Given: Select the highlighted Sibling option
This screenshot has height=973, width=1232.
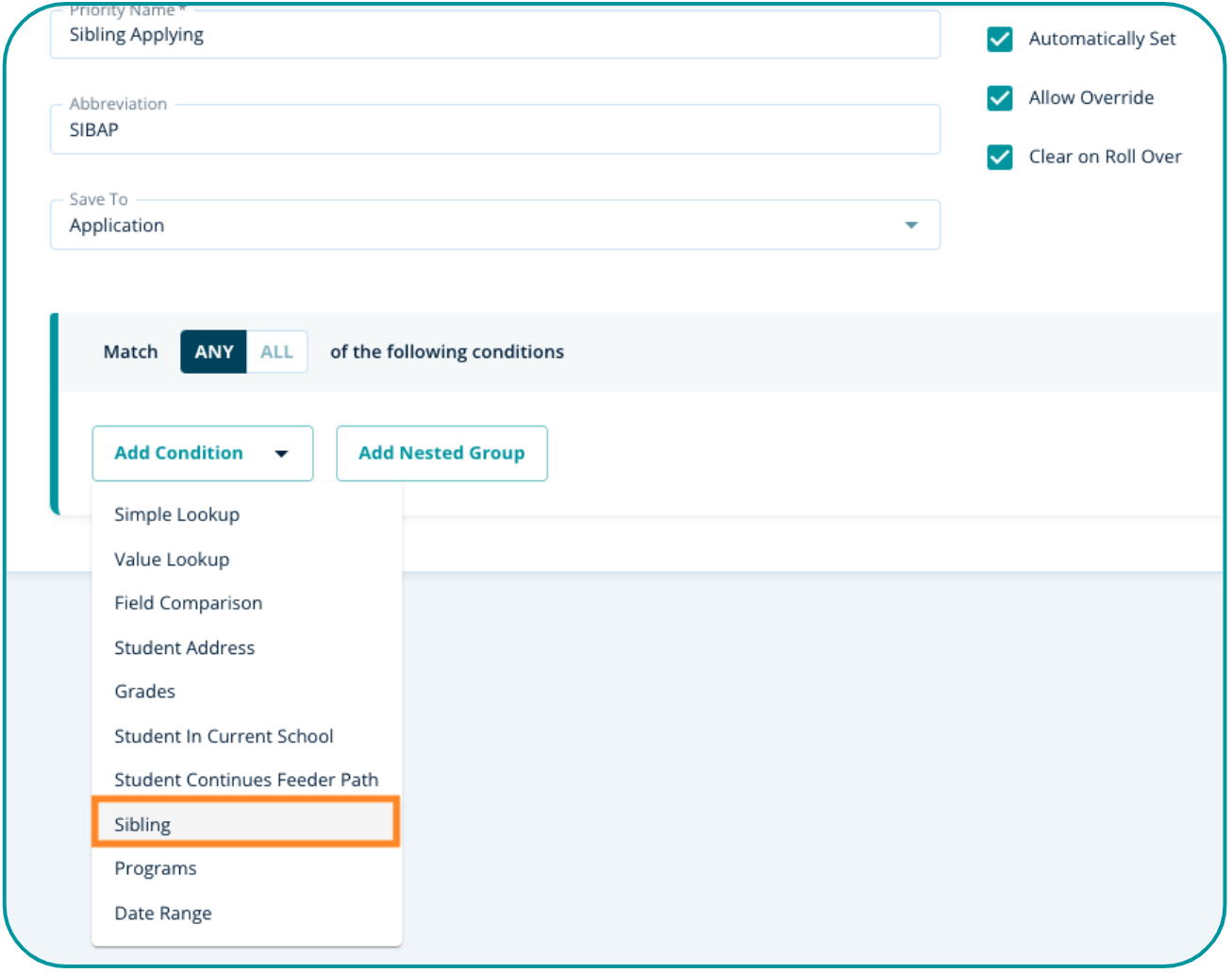Looking at the screenshot, I should pyautogui.click(x=142, y=825).
